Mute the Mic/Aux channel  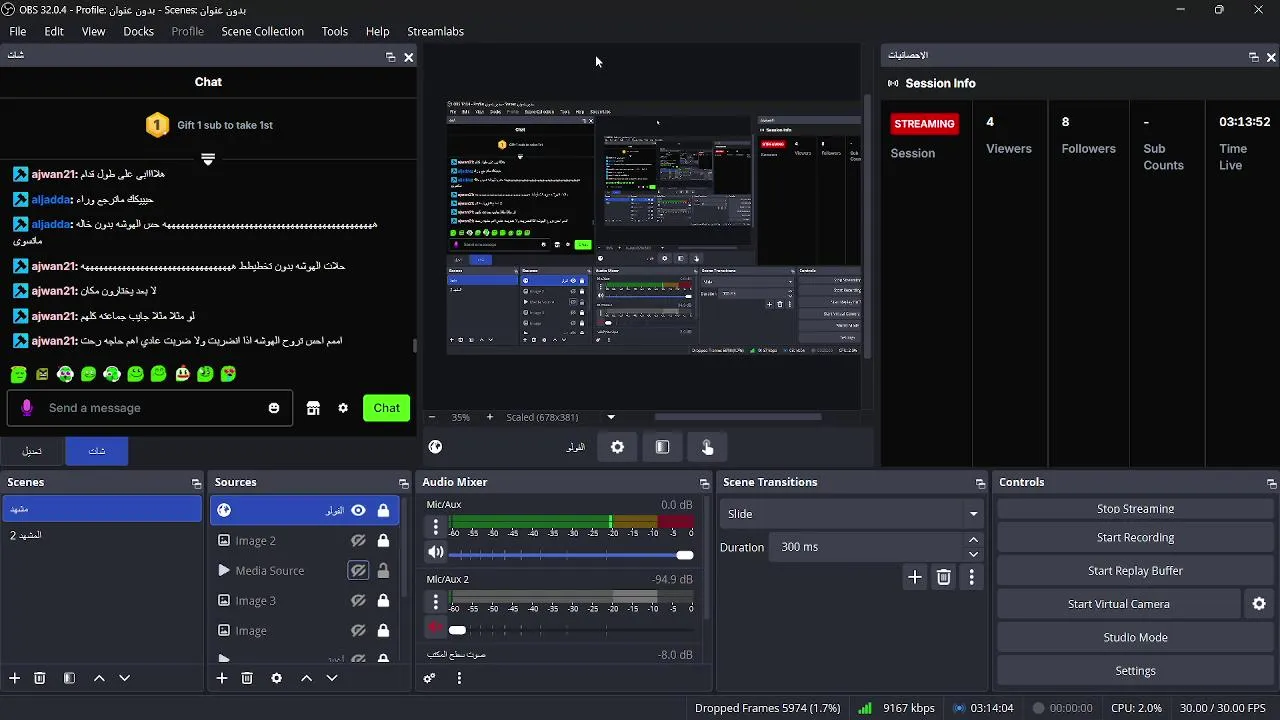435,552
